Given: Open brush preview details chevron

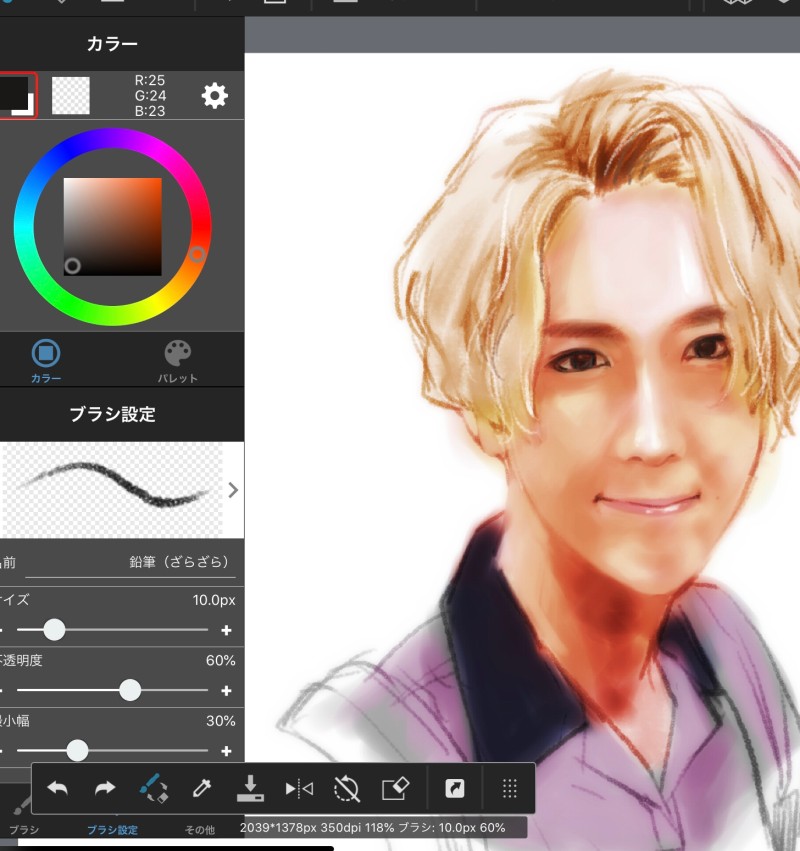Looking at the screenshot, I should coord(233,490).
